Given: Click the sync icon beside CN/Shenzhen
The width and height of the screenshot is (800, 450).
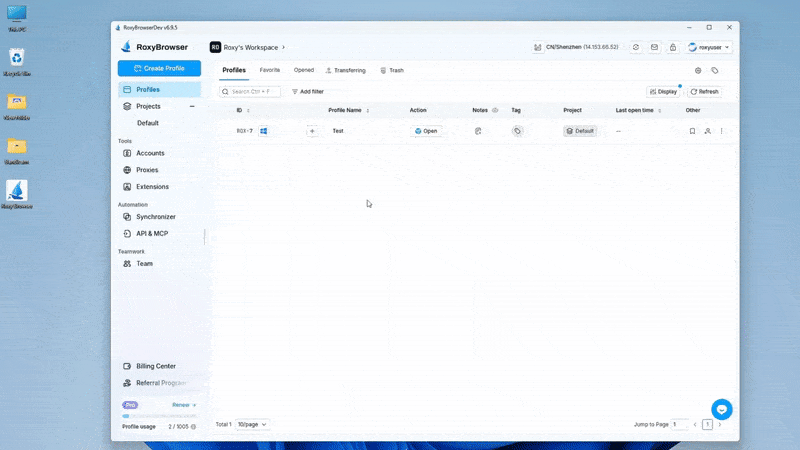Looking at the screenshot, I should (635, 47).
